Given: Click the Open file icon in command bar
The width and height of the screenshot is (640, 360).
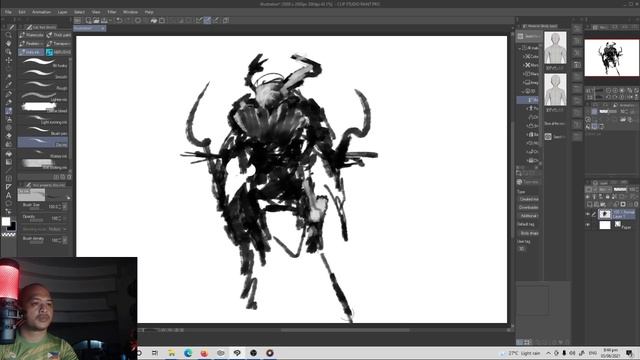Looking at the screenshot, I should click(x=96, y=20).
